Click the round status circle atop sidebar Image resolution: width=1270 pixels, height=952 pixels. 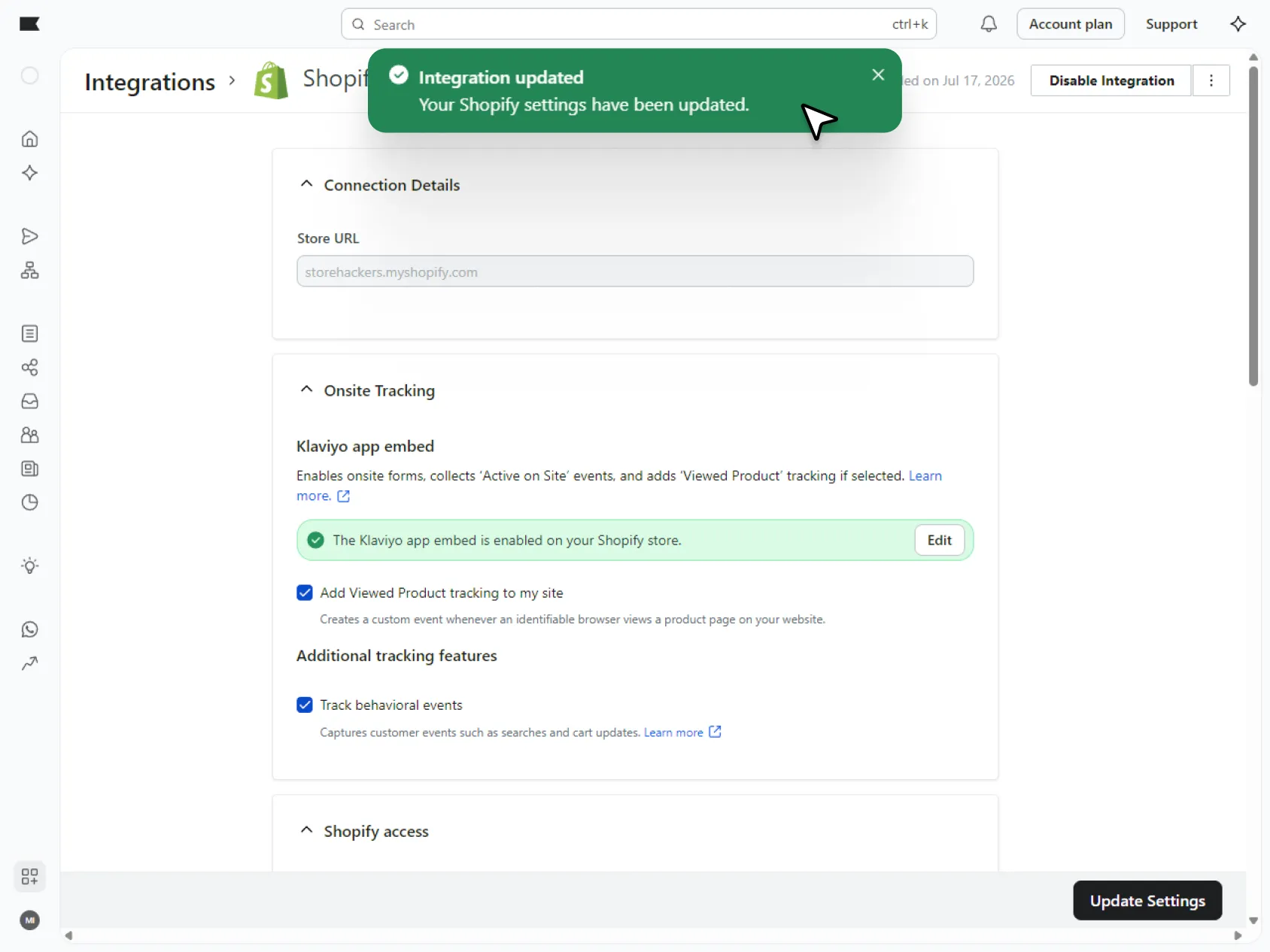29,75
